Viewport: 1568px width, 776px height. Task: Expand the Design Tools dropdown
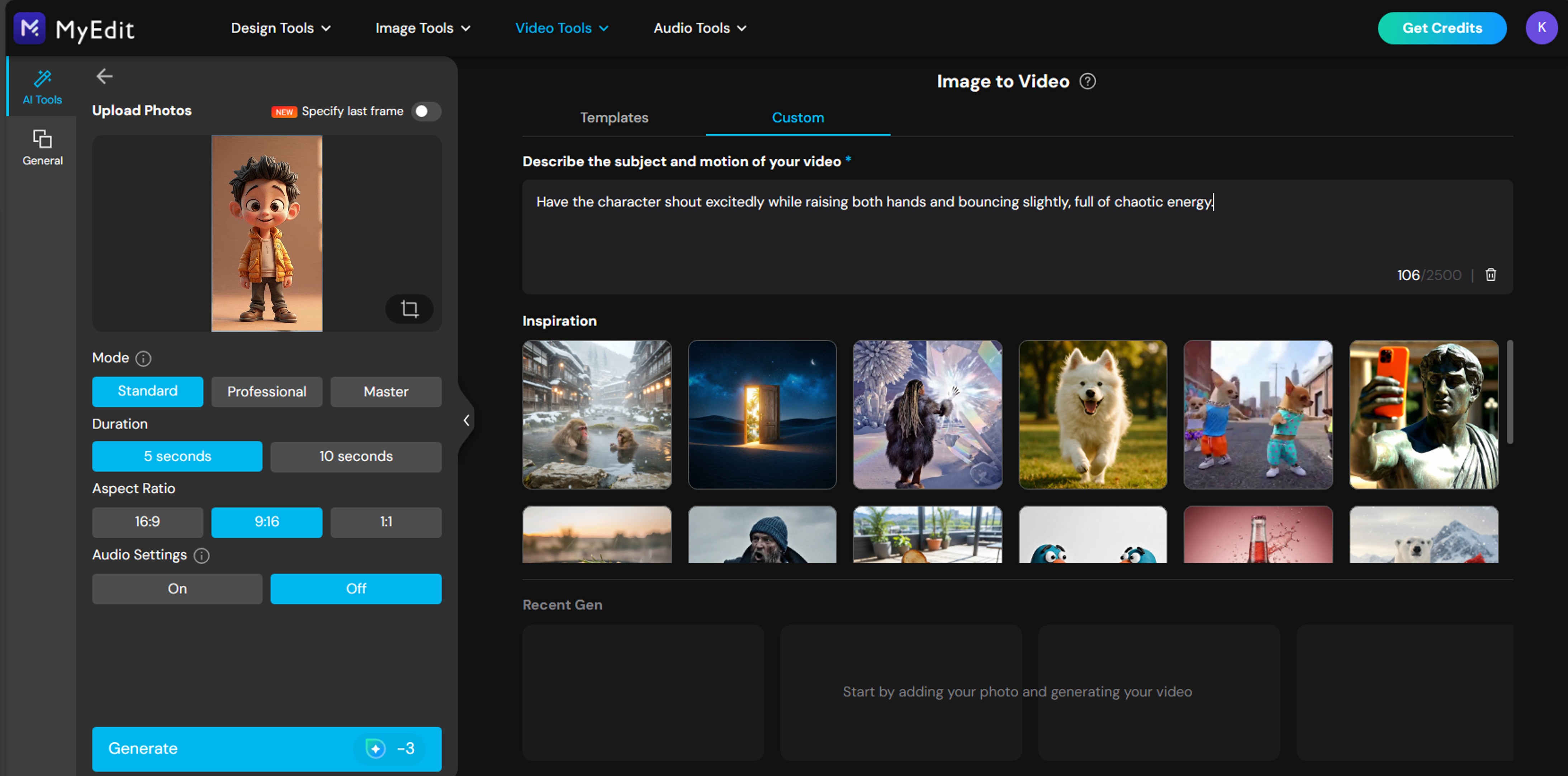[281, 28]
